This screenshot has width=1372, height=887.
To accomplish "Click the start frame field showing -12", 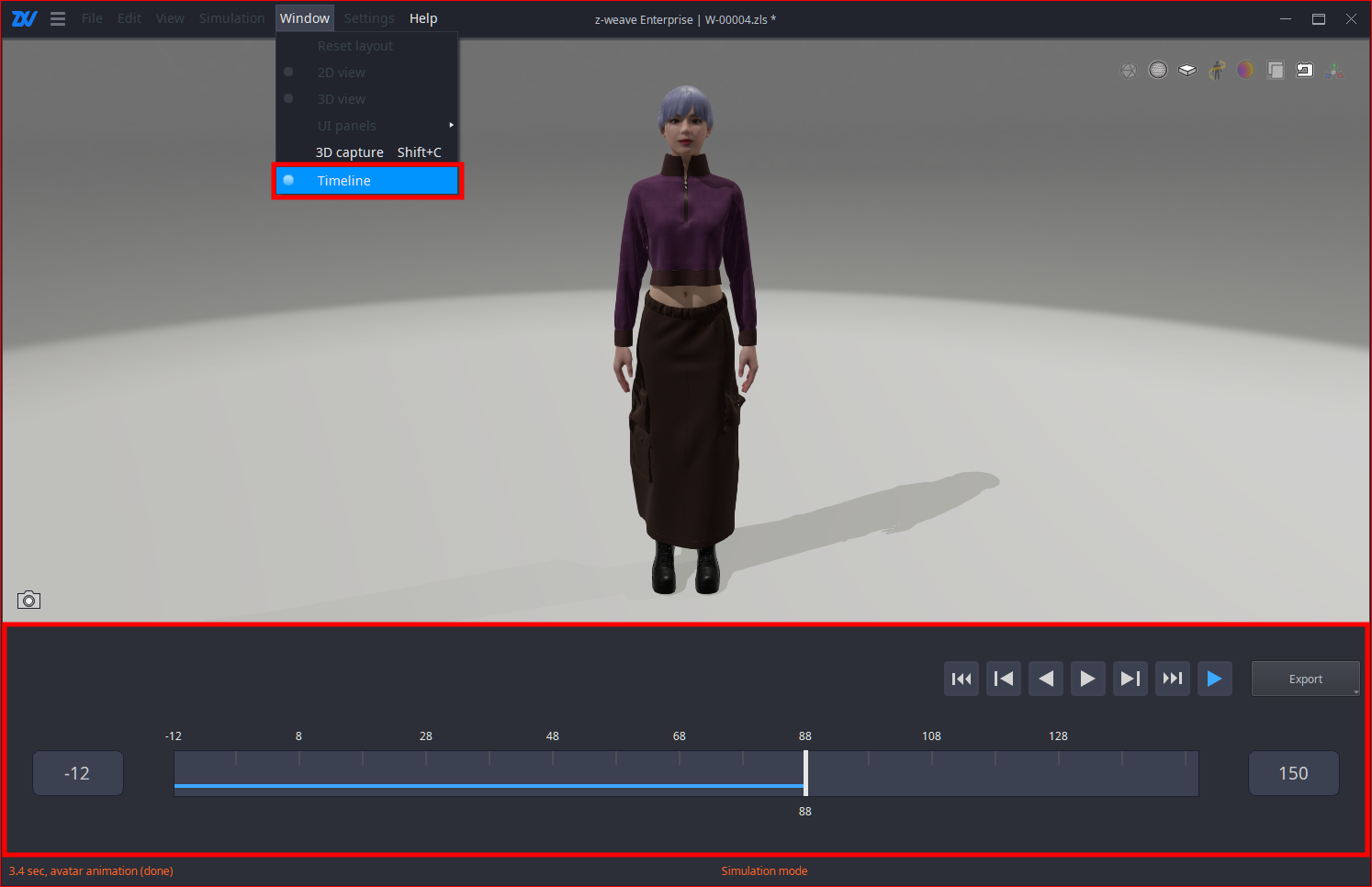I will [78, 773].
